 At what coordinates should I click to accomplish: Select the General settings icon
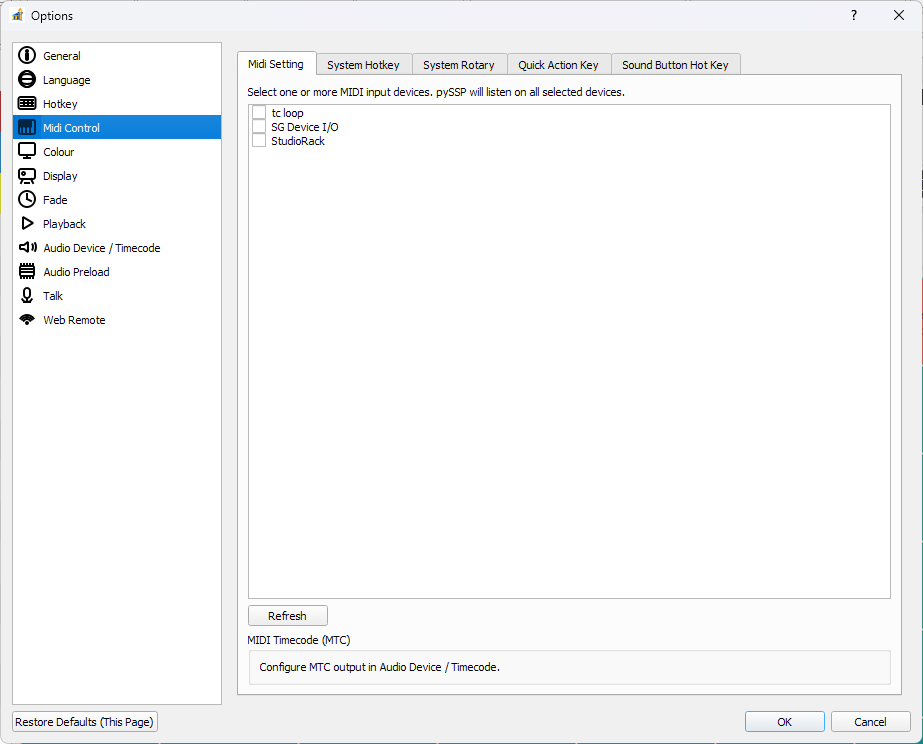28,55
